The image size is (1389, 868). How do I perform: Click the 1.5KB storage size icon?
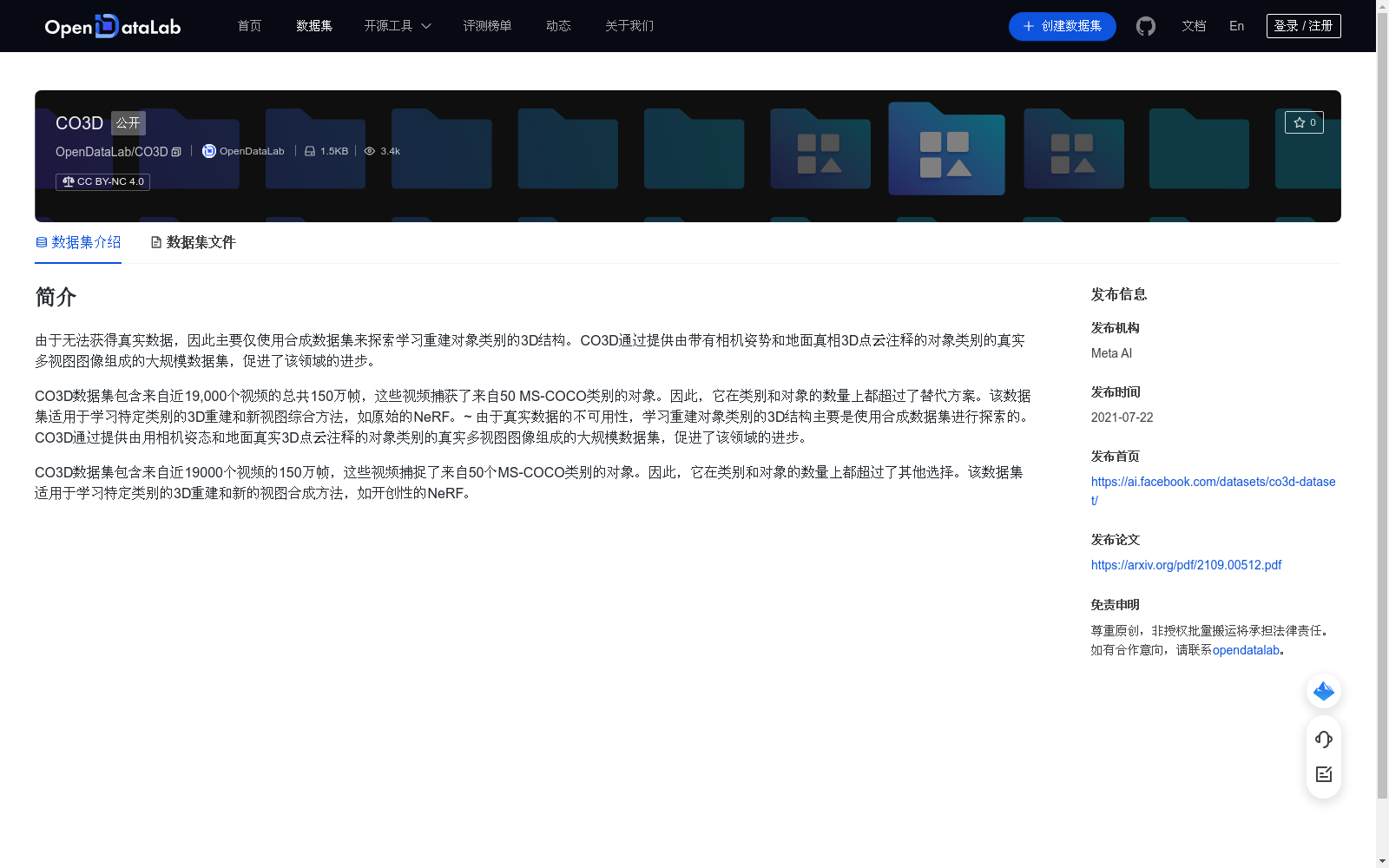(x=309, y=151)
